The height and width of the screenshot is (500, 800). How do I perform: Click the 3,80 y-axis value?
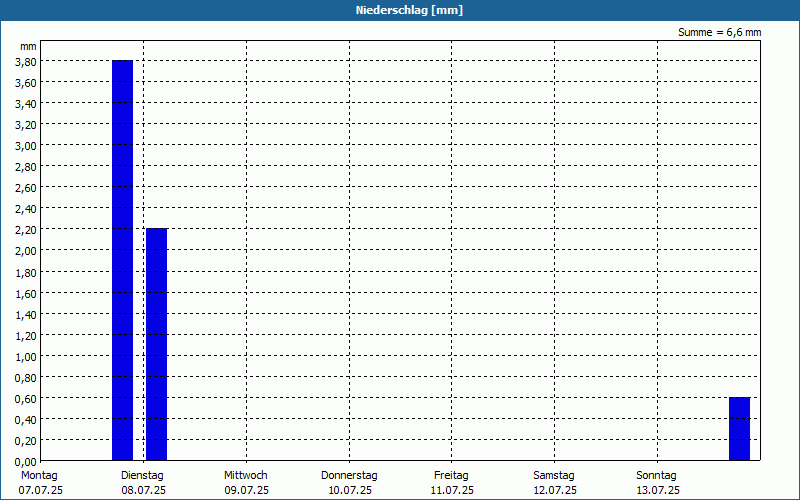26,62
